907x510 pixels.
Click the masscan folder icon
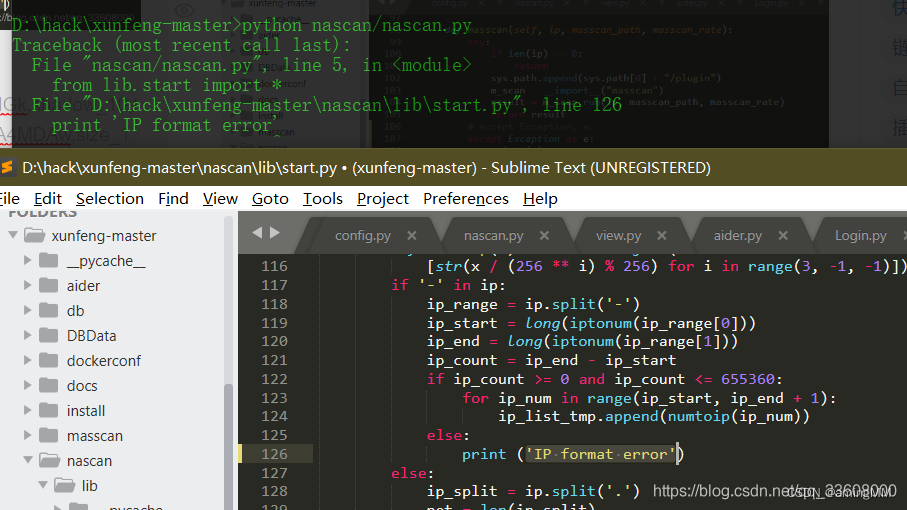49,435
